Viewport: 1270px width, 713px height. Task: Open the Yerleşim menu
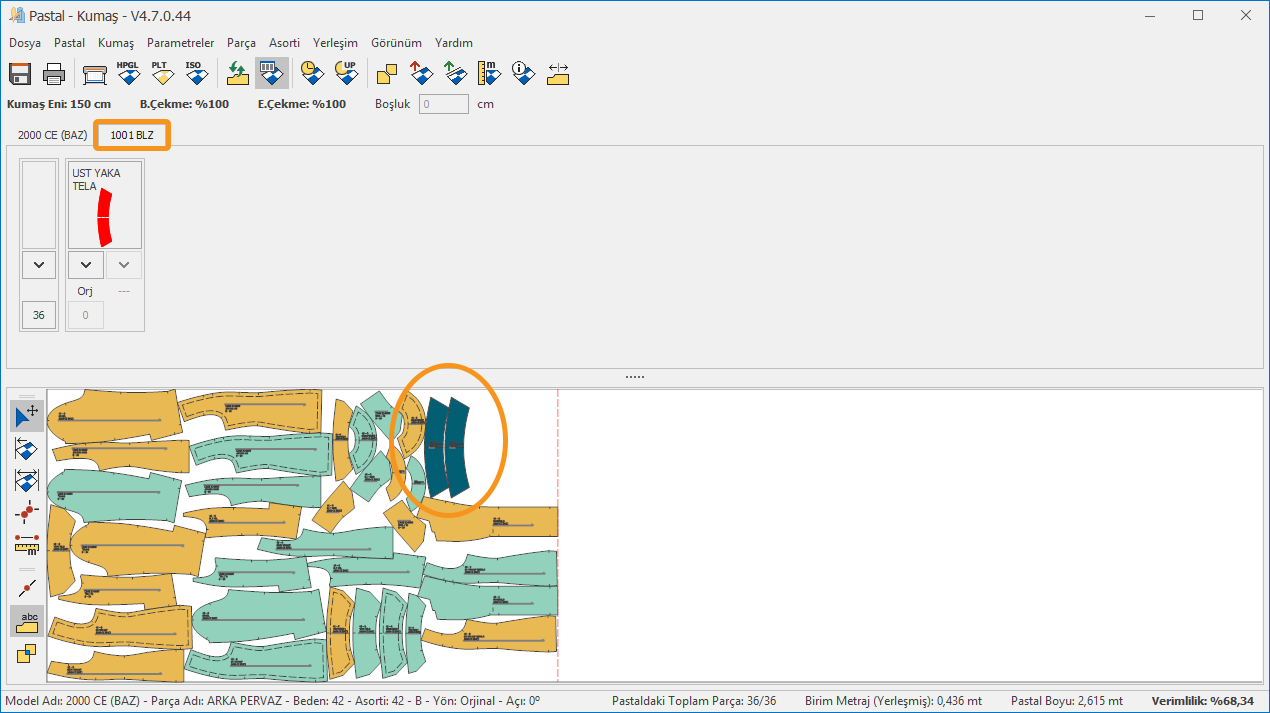point(335,43)
